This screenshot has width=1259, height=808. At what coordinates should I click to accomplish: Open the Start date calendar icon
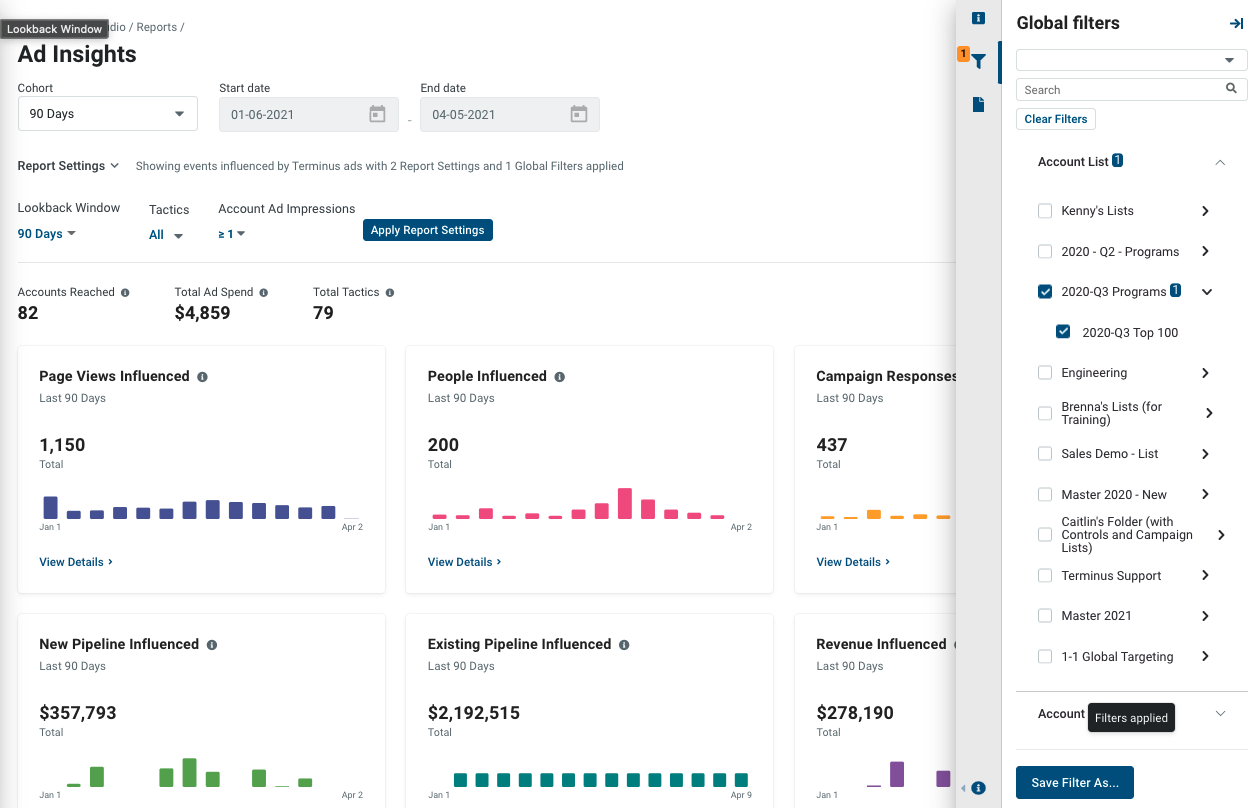coord(377,114)
